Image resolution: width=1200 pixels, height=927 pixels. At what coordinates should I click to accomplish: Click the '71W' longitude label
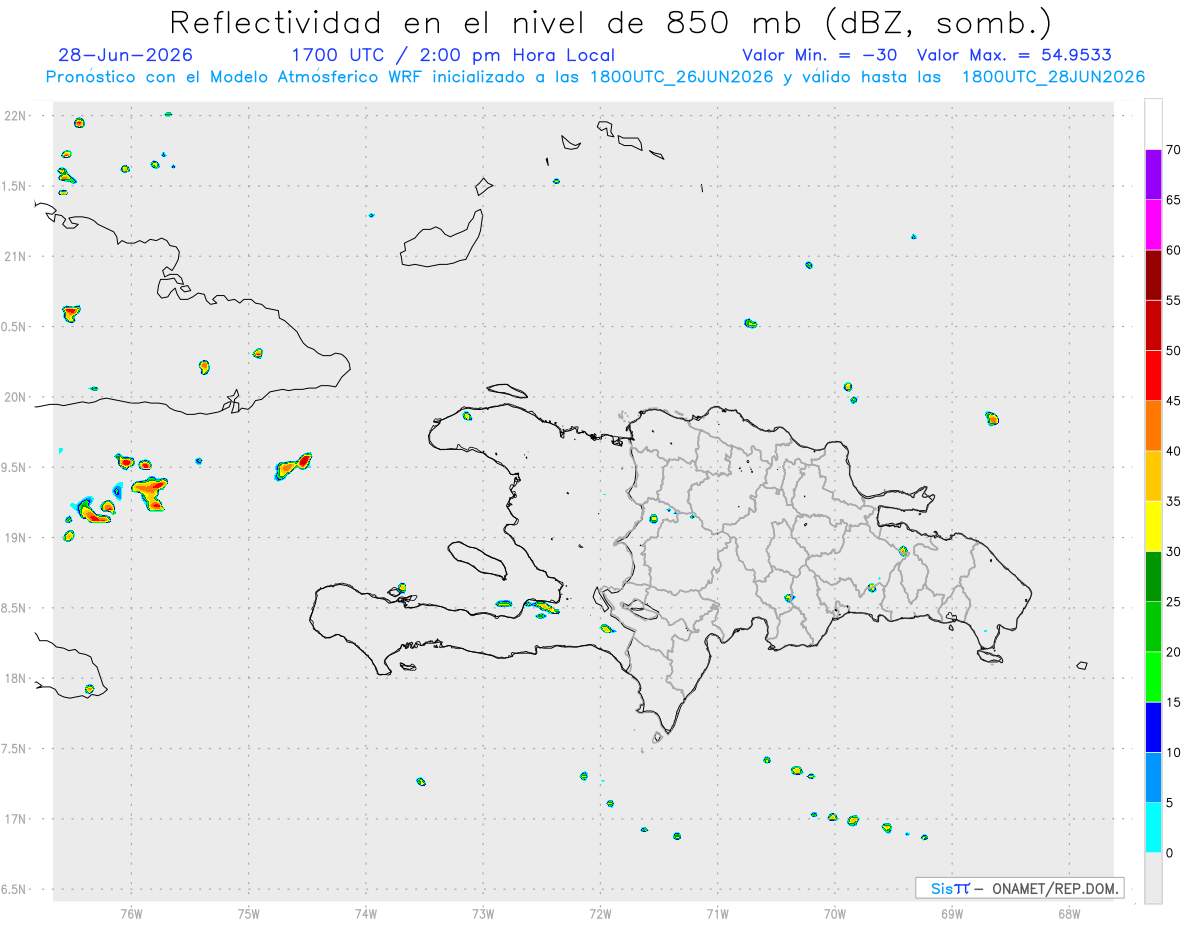point(717,914)
